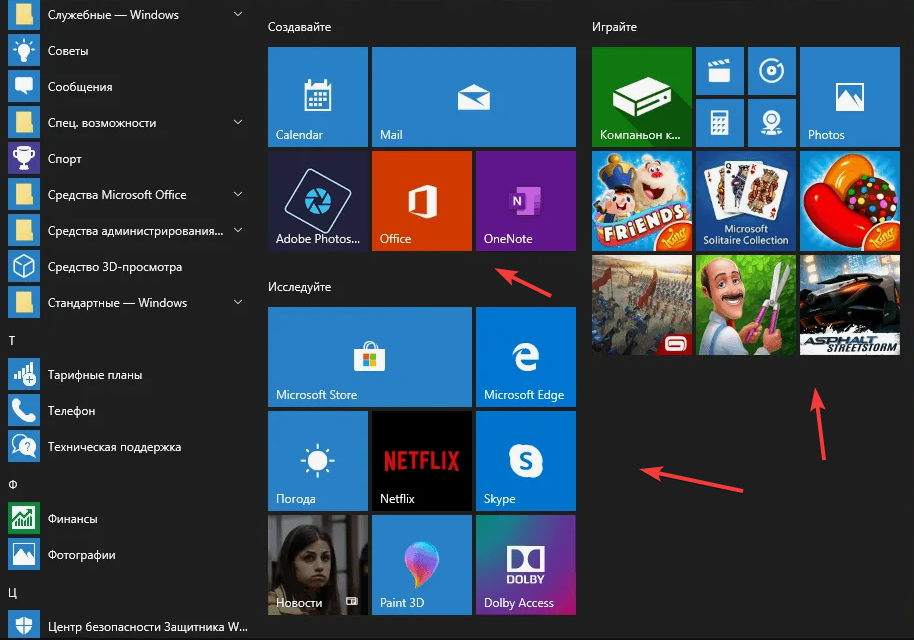The height and width of the screenshot is (640, 914).
Task: Open the small Movies clapperboard tile
Action: [720, 71]
